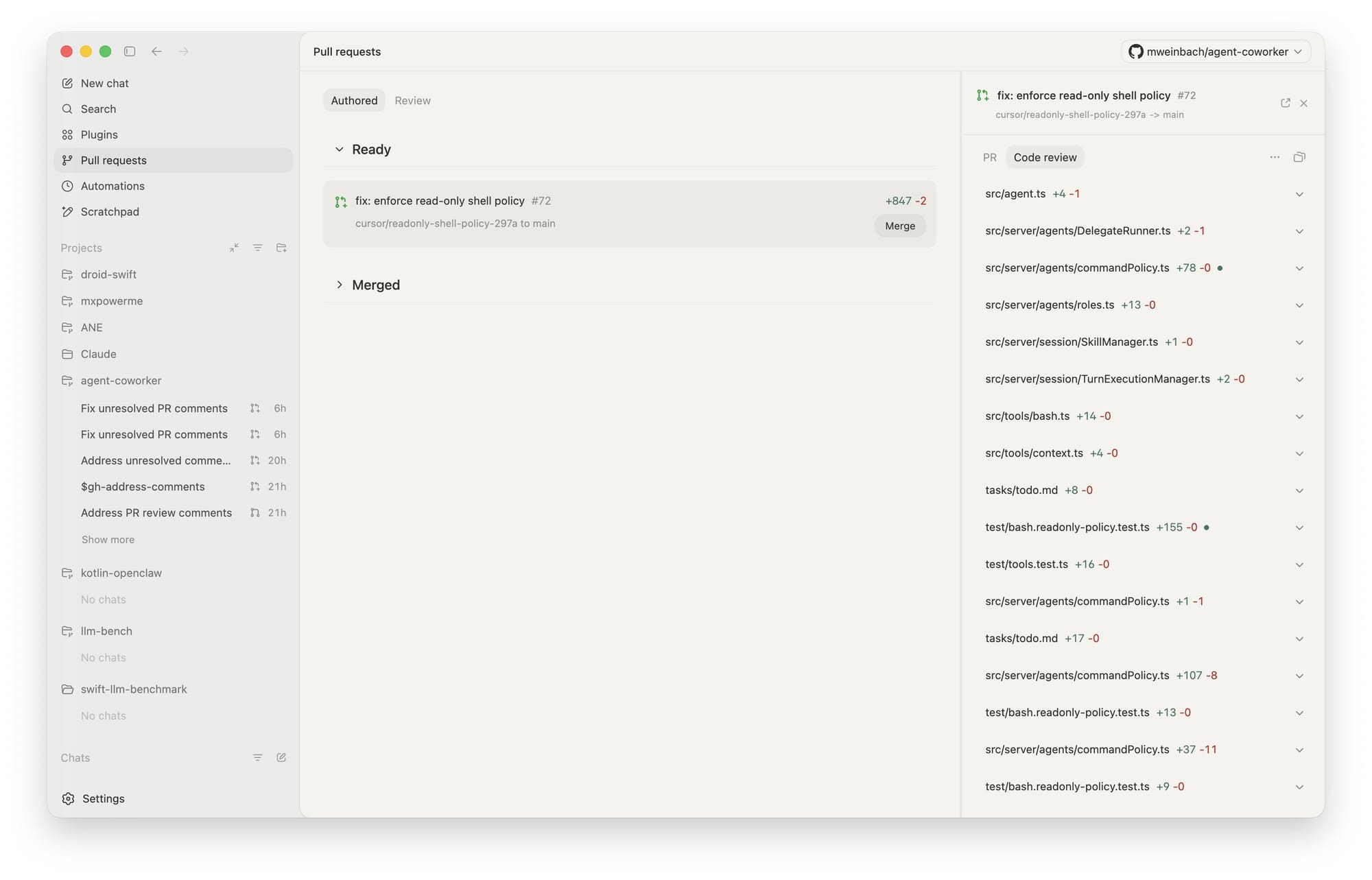Open the more options ellipsis menu
1372x880 pixels.
click(1274, 157)
